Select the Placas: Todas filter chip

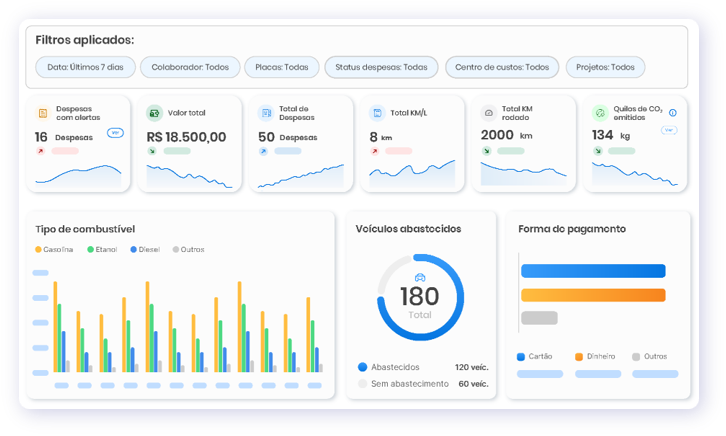coord(282,68)
